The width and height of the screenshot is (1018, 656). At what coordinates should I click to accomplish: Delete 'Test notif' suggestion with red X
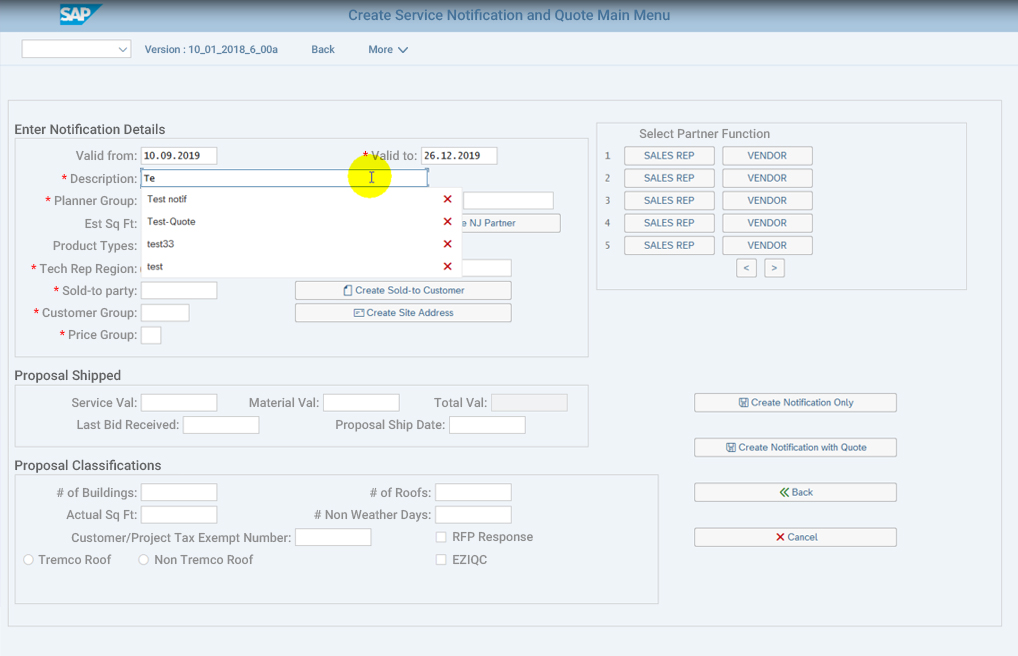447,199
